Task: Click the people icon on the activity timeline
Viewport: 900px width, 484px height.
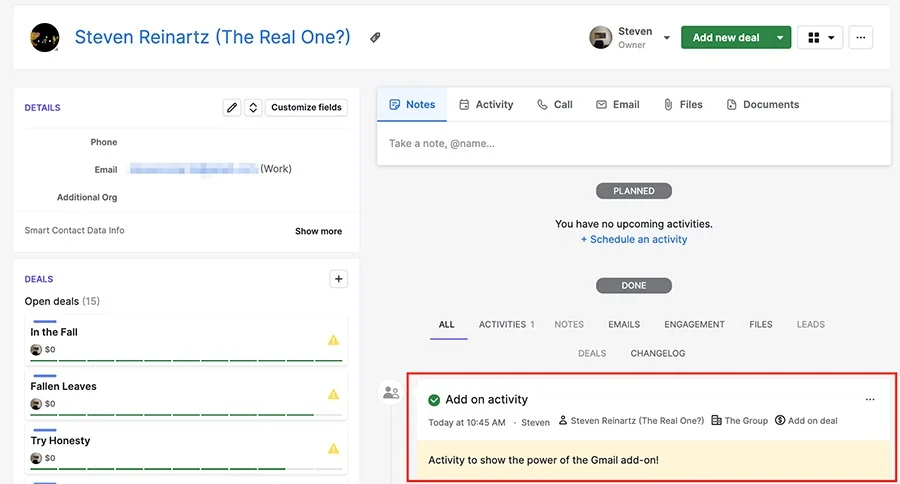Action: click(391, 393)
